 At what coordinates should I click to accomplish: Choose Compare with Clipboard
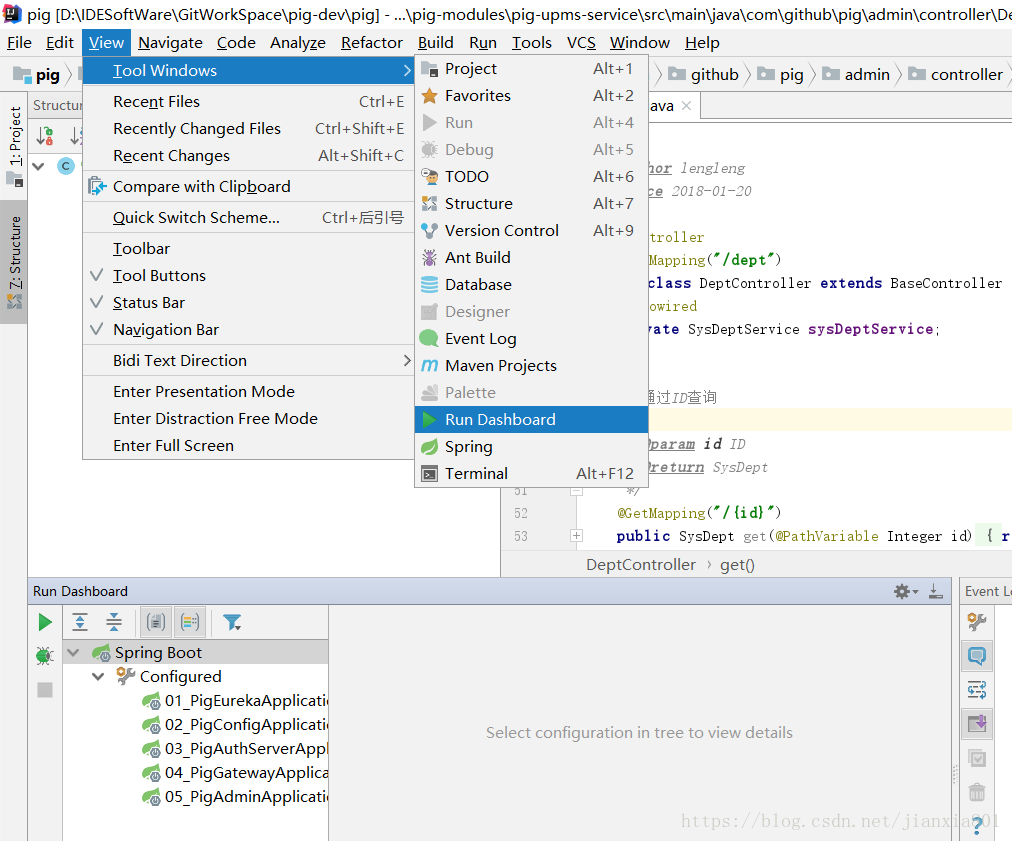(x=248, y=187)
